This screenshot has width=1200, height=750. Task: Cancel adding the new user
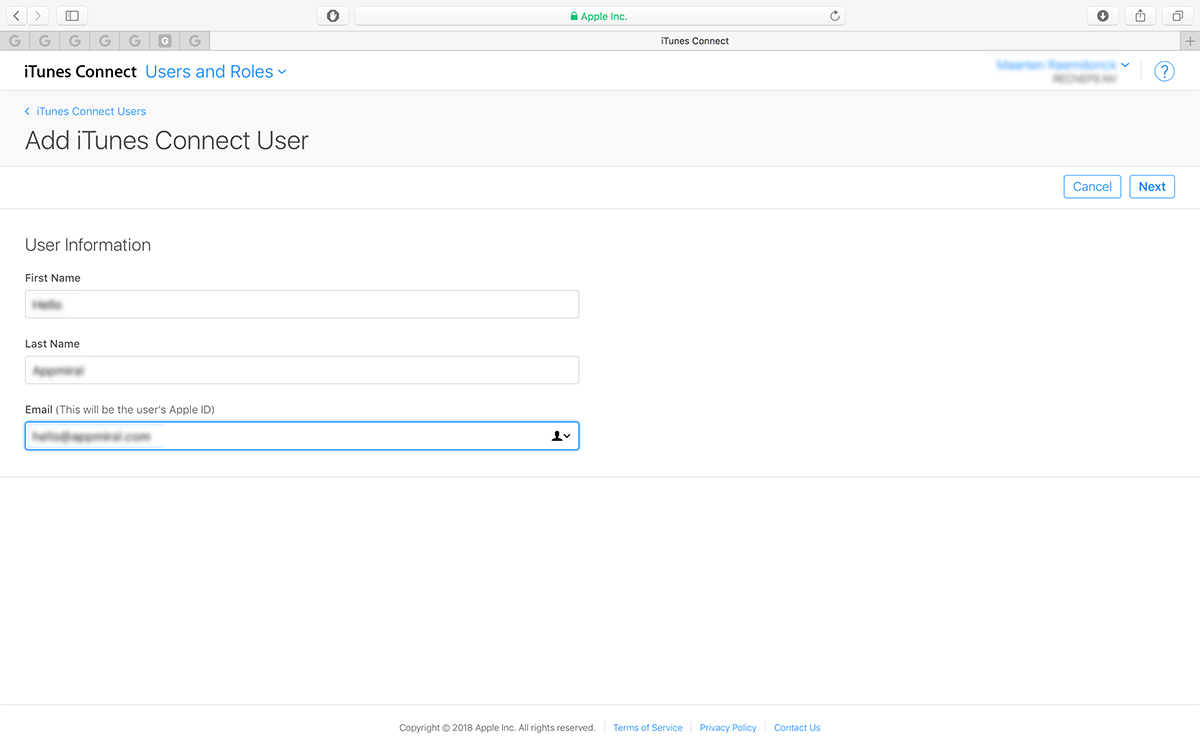(1092, 186)
